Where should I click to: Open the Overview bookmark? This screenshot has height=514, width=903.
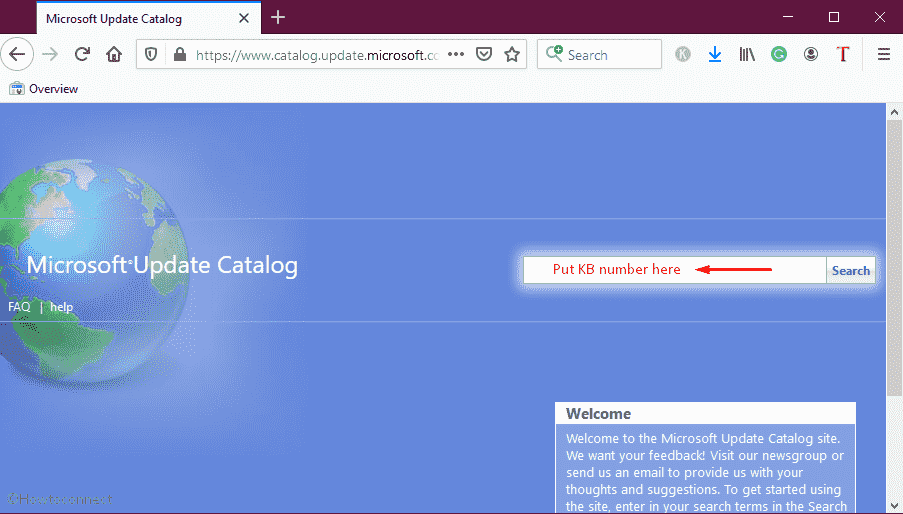tap(44, 89)
